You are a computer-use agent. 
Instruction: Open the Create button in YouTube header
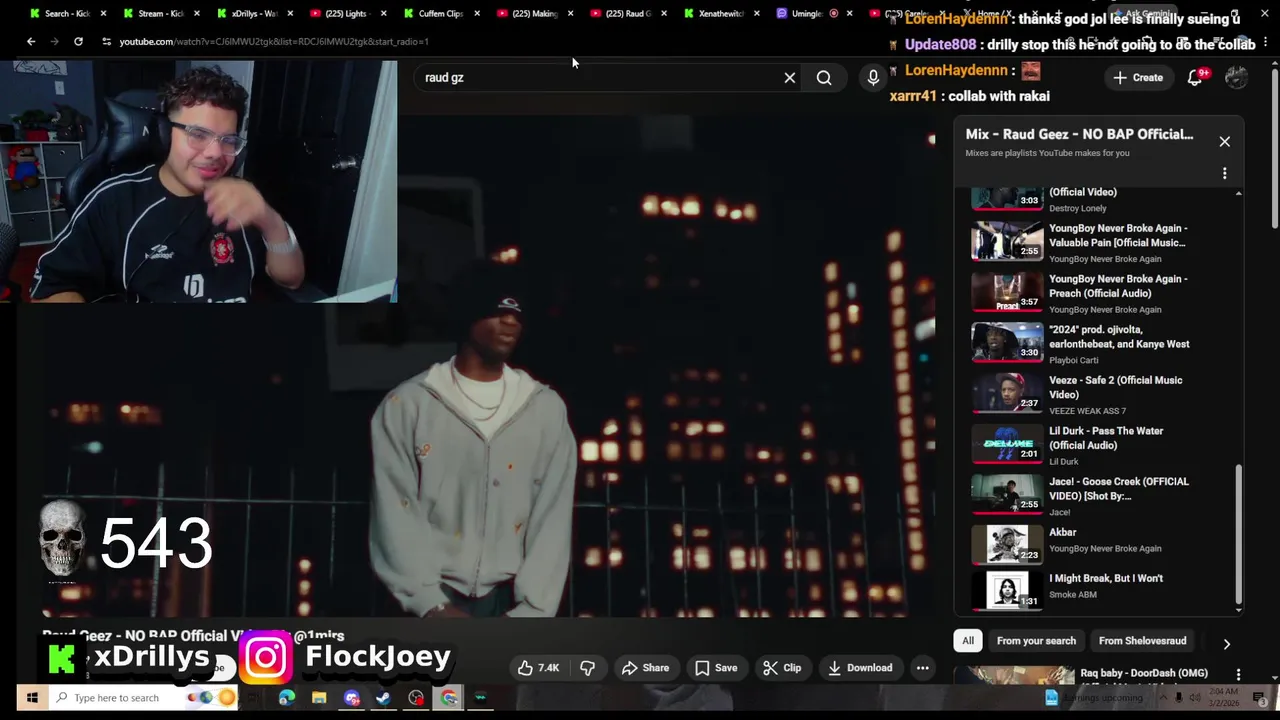(1138, 77)
